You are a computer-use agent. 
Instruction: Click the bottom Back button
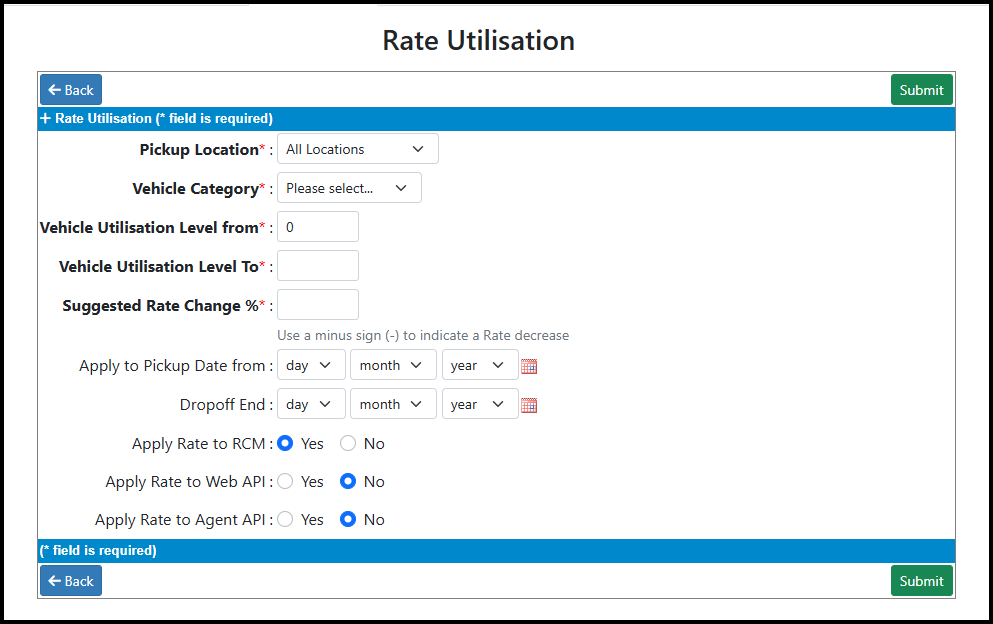coord(71,581)
